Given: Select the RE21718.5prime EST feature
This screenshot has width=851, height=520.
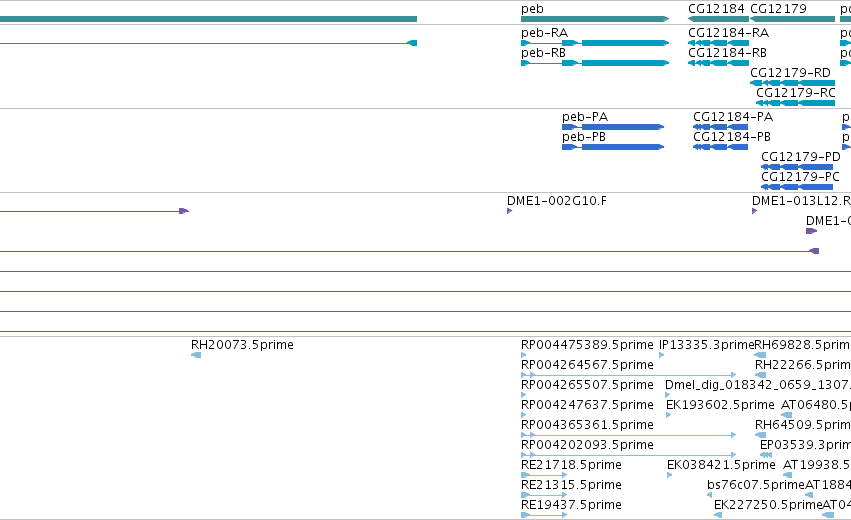Looking at the screenshot, I should point(544,475).
